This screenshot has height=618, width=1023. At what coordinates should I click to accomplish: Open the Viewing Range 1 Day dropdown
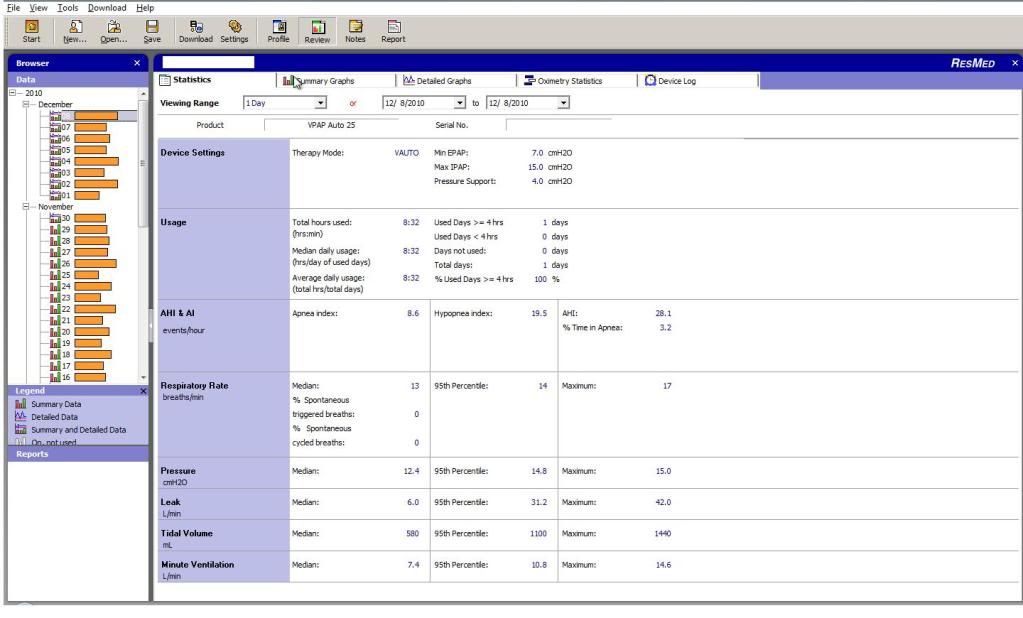pos(320,103)
